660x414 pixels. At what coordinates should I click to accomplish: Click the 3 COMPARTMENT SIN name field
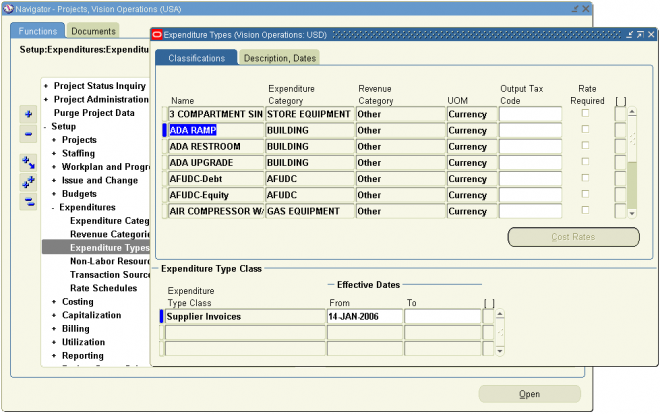point(216,114)
